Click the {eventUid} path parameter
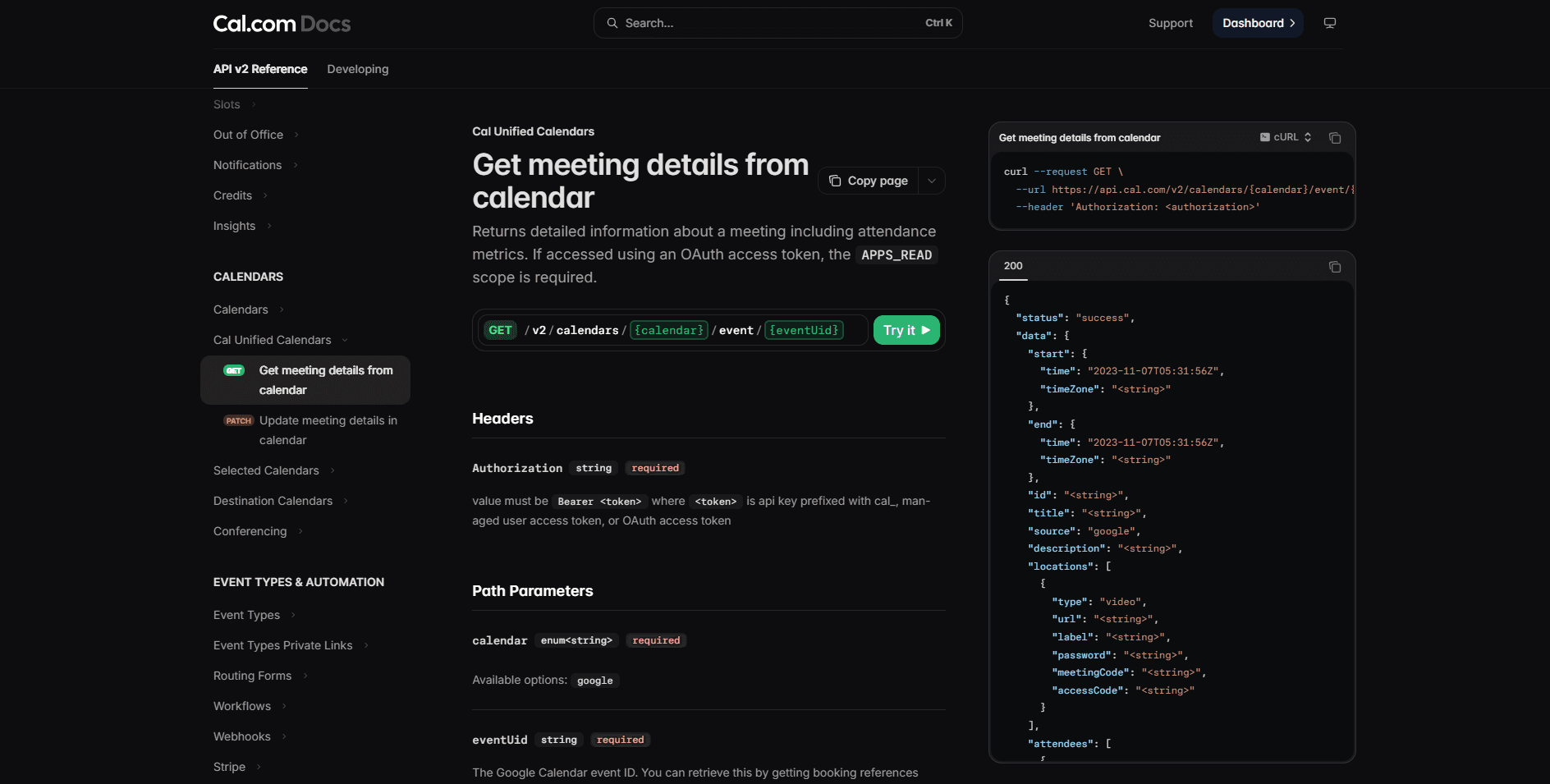Screen dimensions: 1550x784 coord(805,330)
